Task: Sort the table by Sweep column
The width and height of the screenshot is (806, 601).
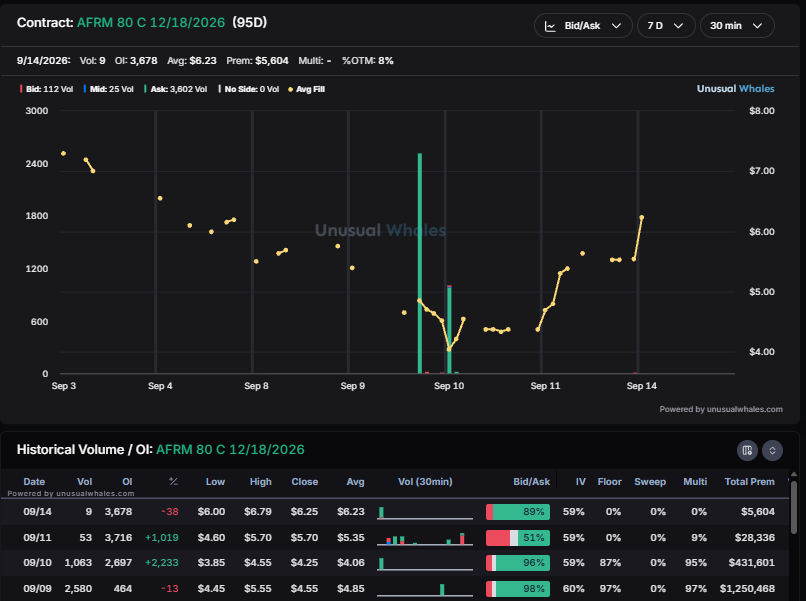Action: [x=650, y=482]
